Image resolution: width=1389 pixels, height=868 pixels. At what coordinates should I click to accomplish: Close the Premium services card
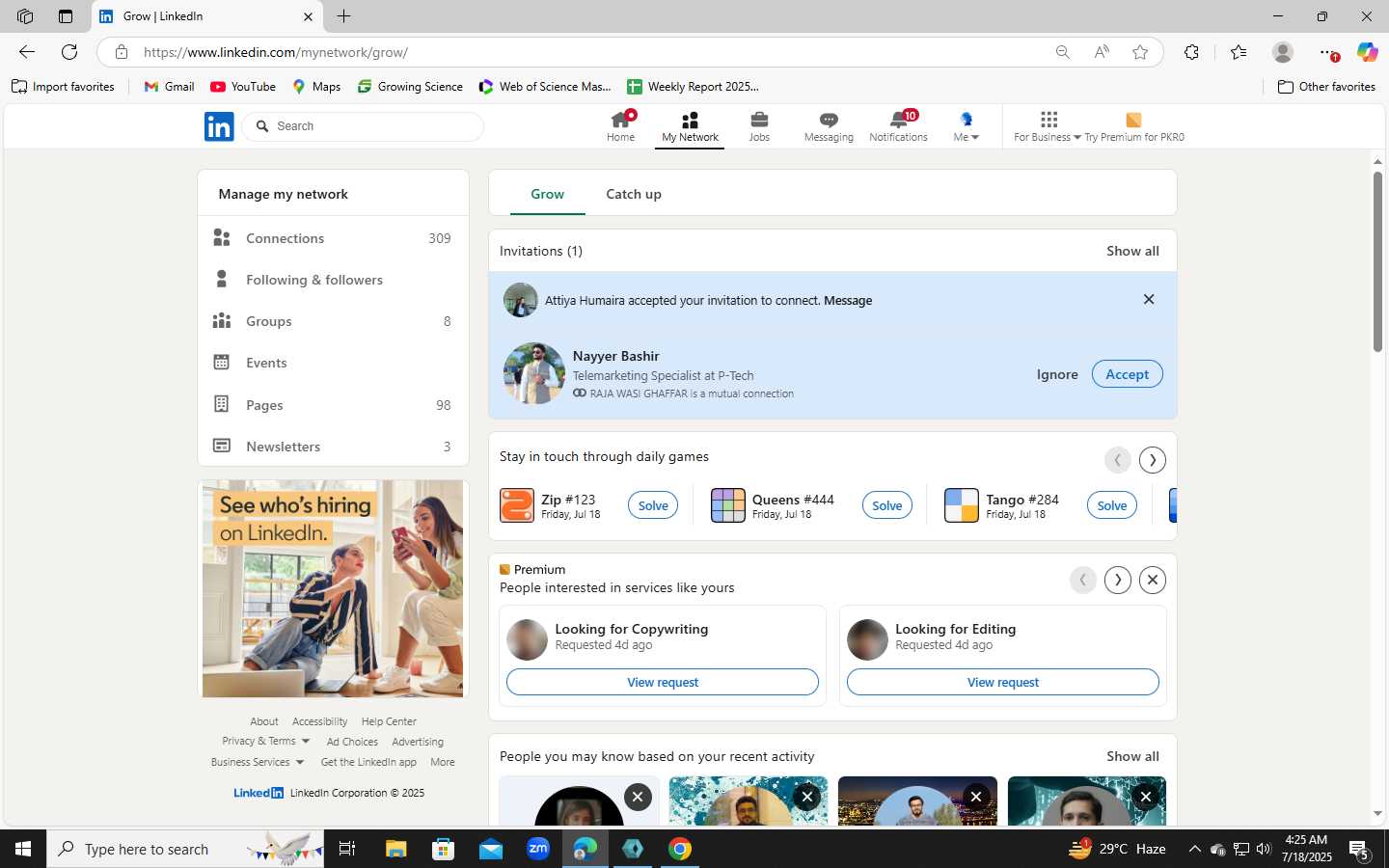[1153, 580]
